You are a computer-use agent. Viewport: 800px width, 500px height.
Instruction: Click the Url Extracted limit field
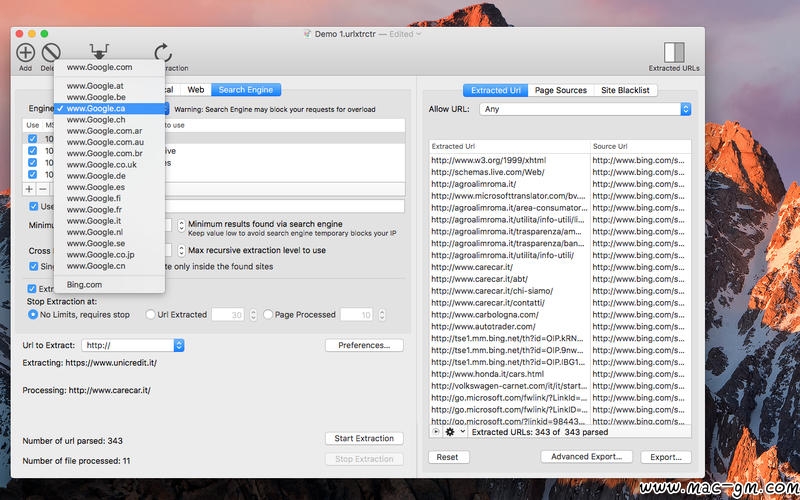click(228, 314)
